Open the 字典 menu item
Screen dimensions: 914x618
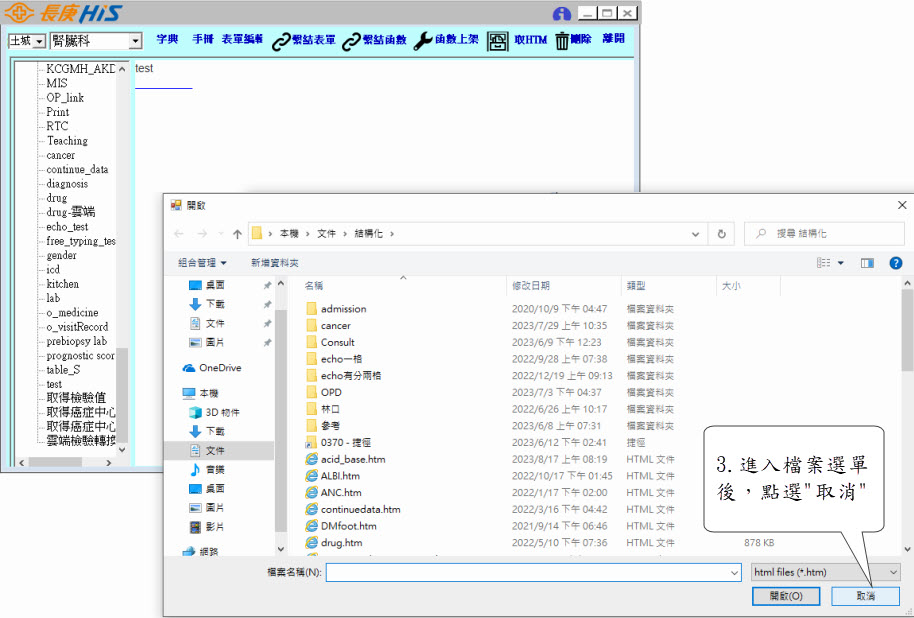(x=167, y=40)
